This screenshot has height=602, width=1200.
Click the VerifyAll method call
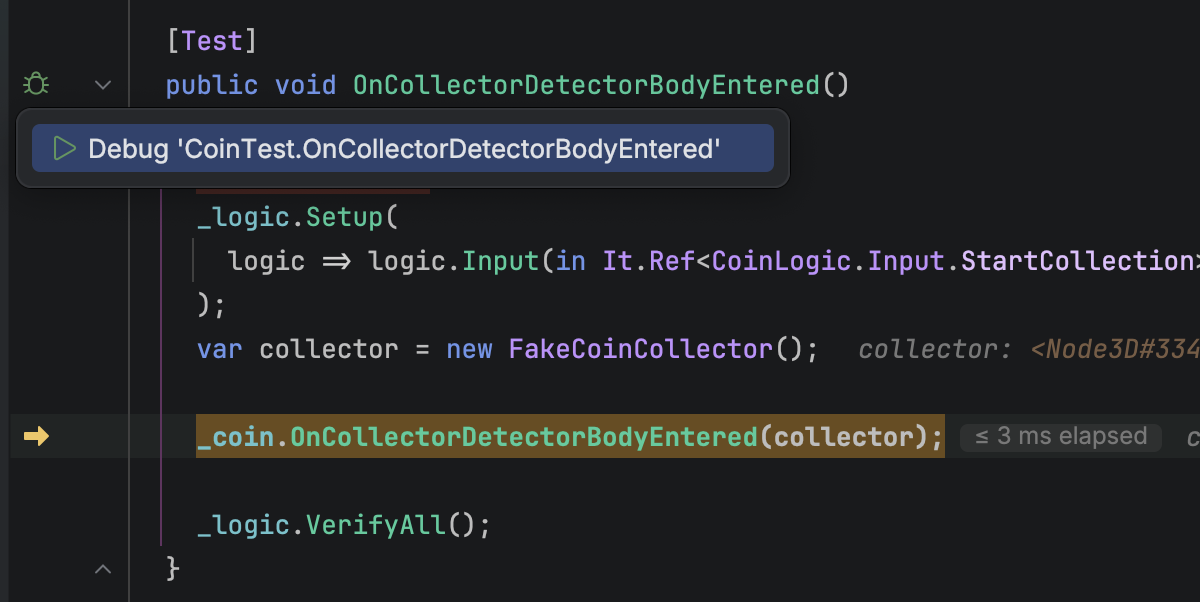coord(375,525)
